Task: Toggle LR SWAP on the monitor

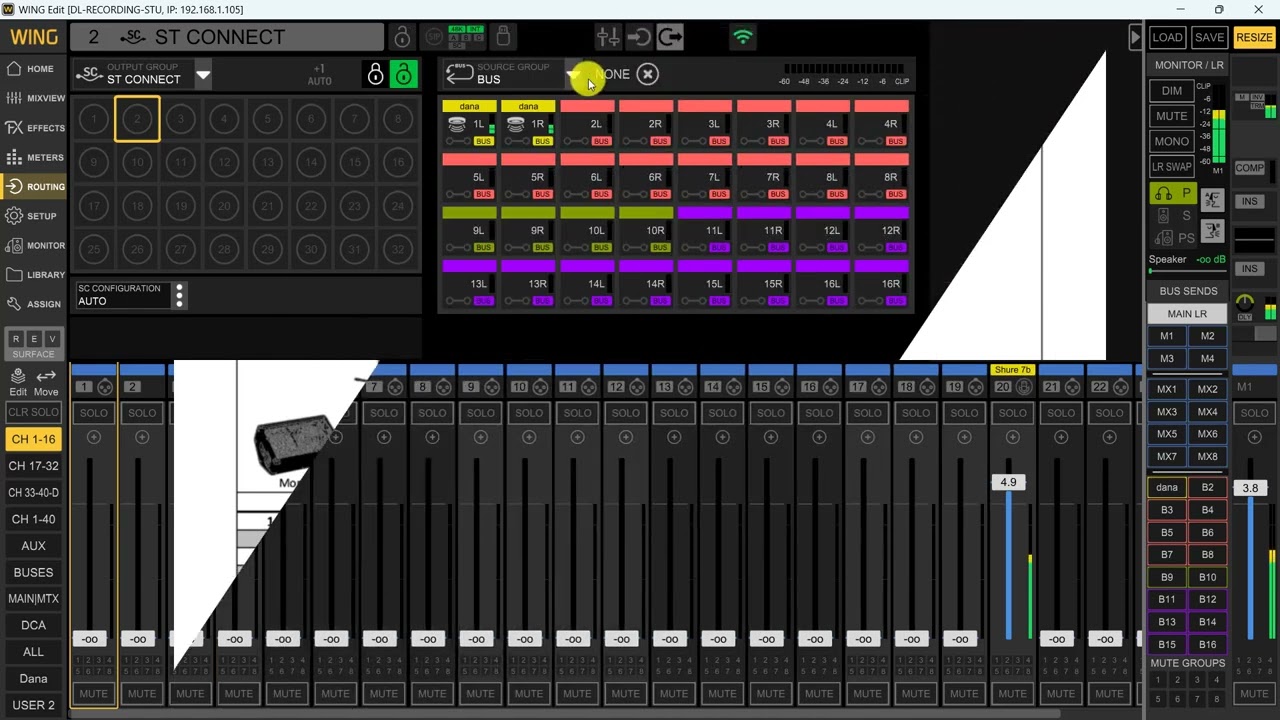Action: coord(1171,167)
